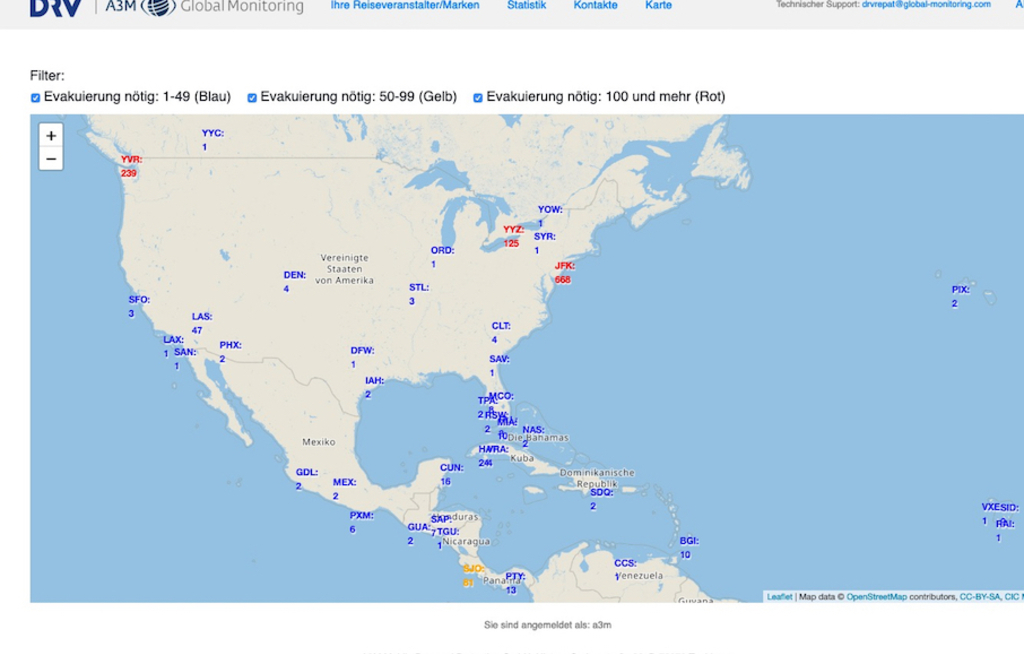This screenshot has width=1024, height=654.
Task: Click the BGI marker showing 10
Action: pos(689,548)
